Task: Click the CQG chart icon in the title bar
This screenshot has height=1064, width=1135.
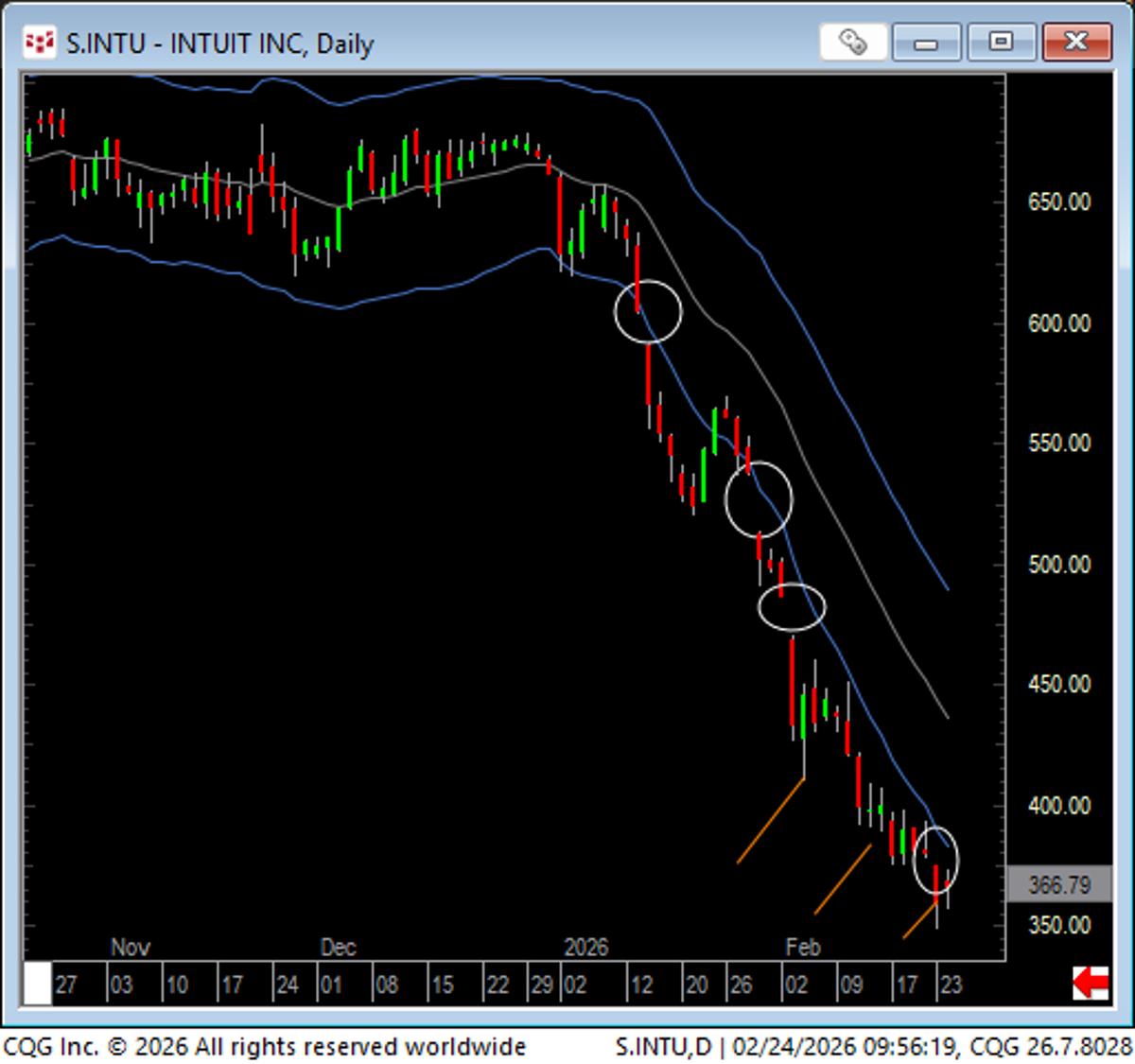Action: click(x=39, y=42)
